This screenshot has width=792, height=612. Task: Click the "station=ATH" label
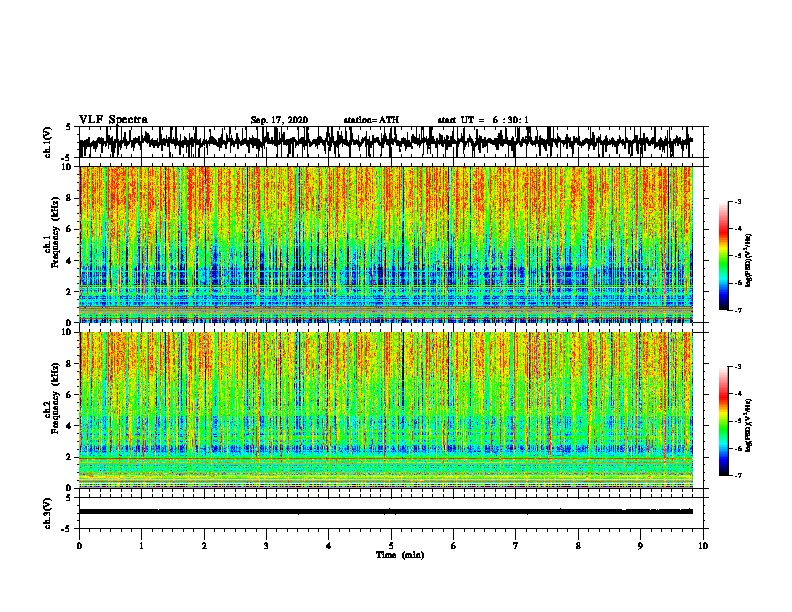(371, 120)
